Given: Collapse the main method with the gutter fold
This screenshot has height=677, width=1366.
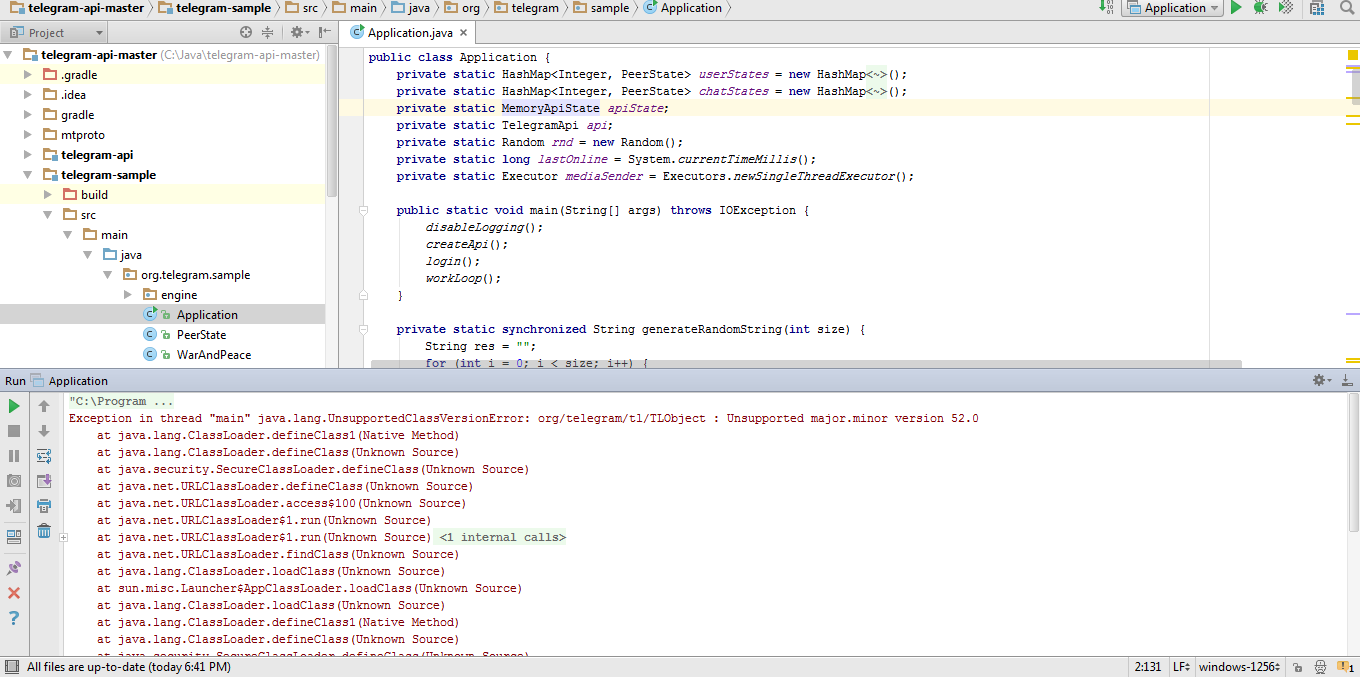Looking at the screenshot, I should click(x=364, y=210).
